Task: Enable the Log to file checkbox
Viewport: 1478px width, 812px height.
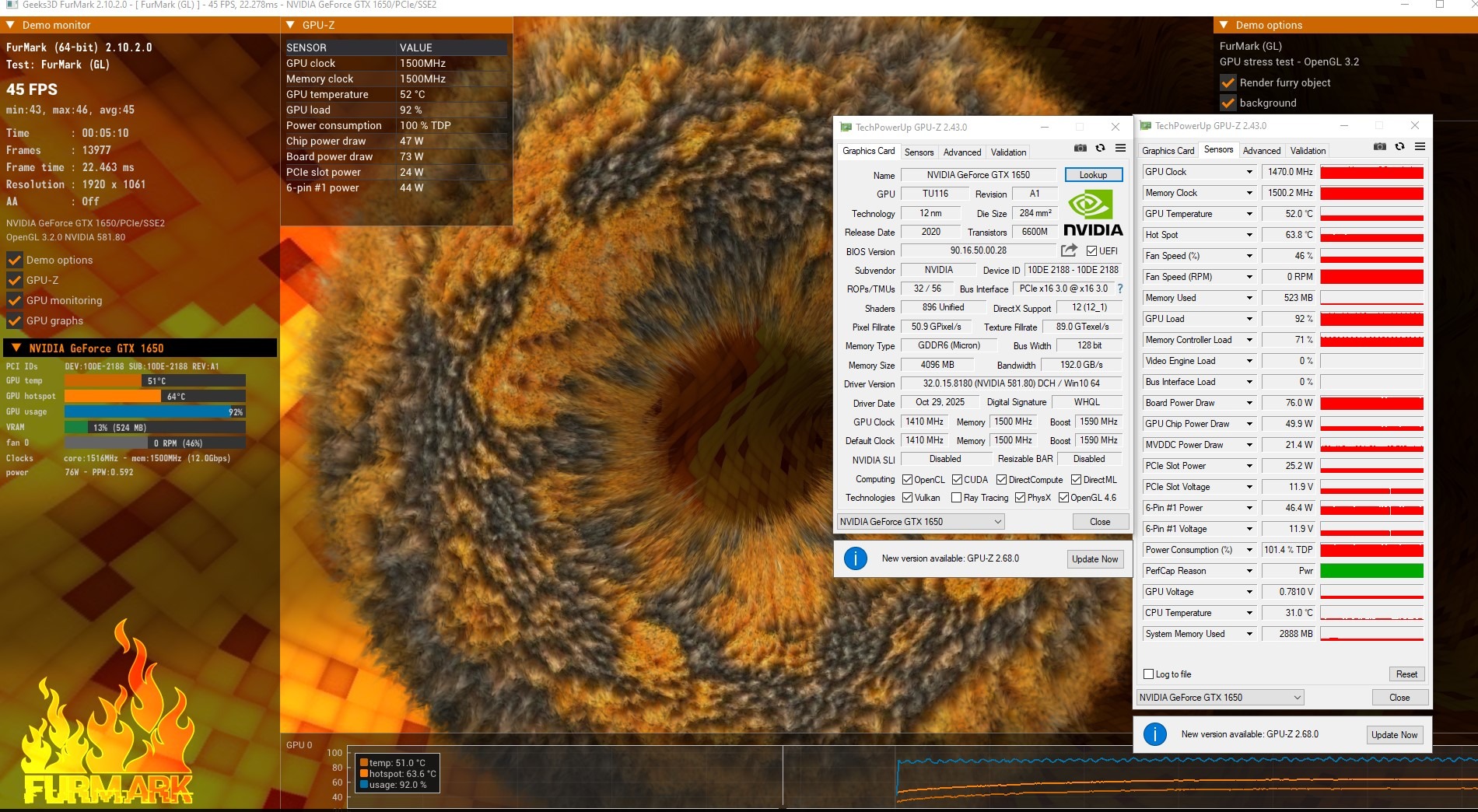Action: pos(1149,674)
